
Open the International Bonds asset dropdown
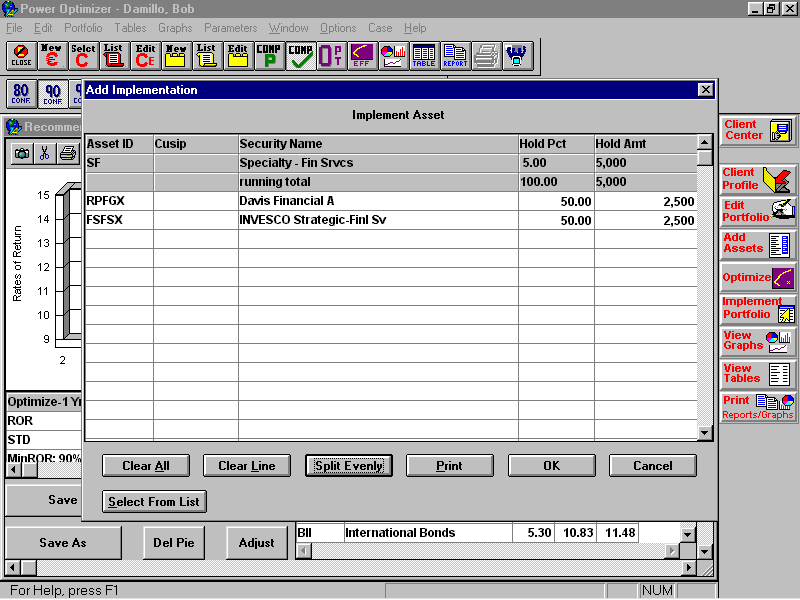coord(686,533)
